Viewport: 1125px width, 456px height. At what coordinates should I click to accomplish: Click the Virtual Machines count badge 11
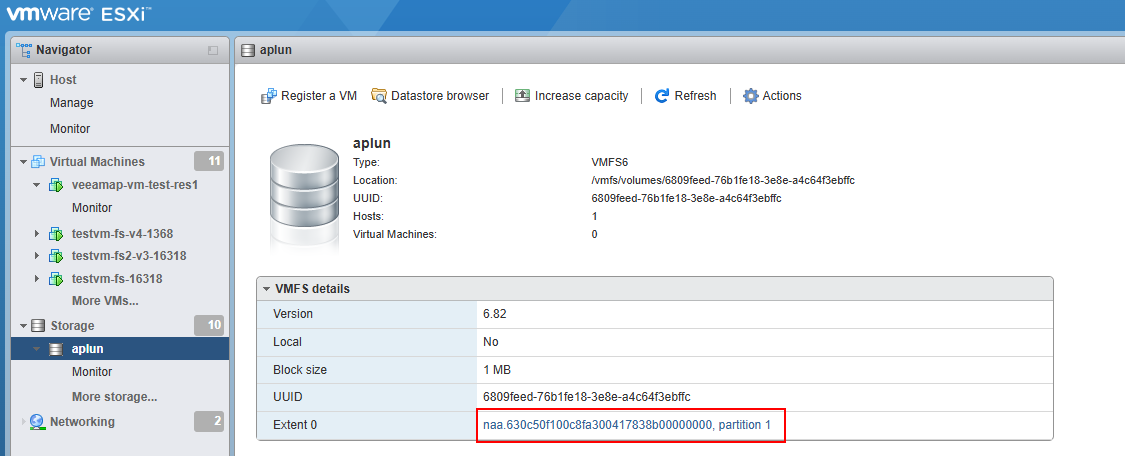coord(209,161)
